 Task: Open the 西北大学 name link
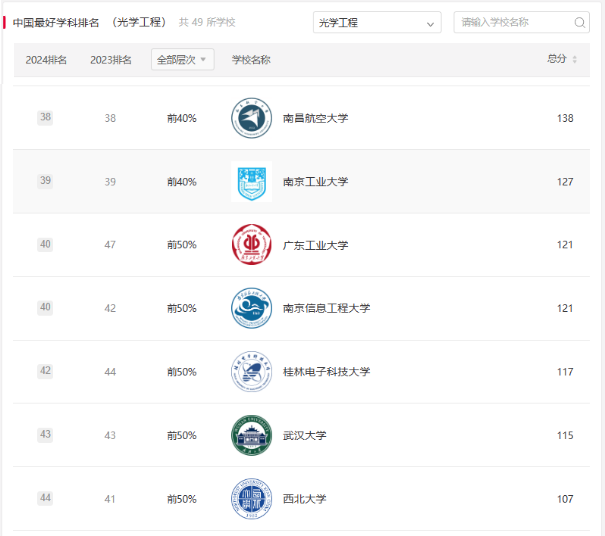pos(304,499)
